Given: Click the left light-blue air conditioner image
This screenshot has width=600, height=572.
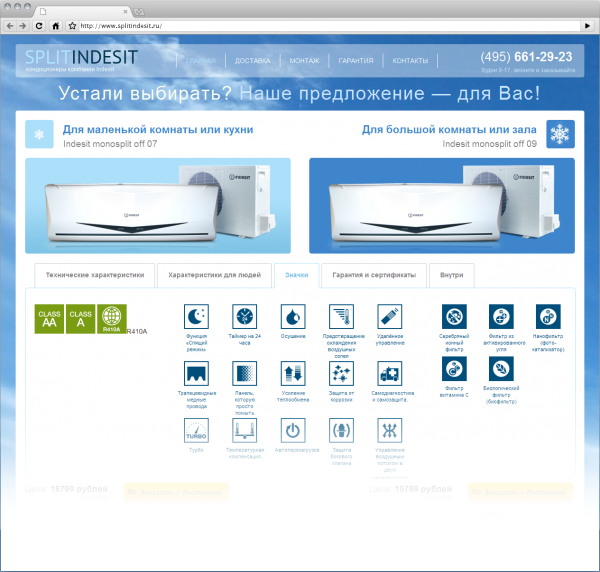Looking at the screenshot, I should [158, 206].
